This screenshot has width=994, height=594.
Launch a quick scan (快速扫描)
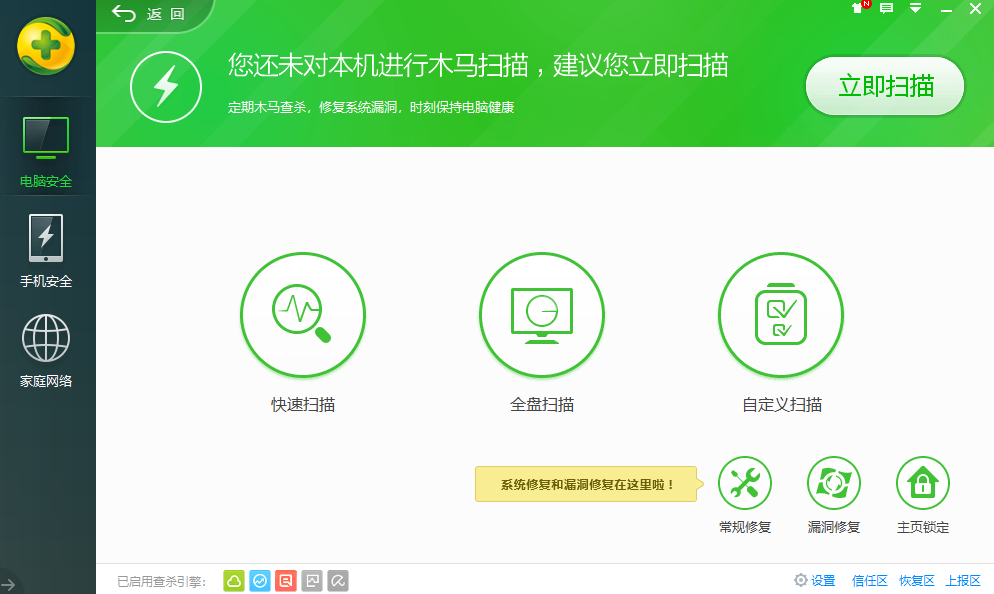point(302,315)
